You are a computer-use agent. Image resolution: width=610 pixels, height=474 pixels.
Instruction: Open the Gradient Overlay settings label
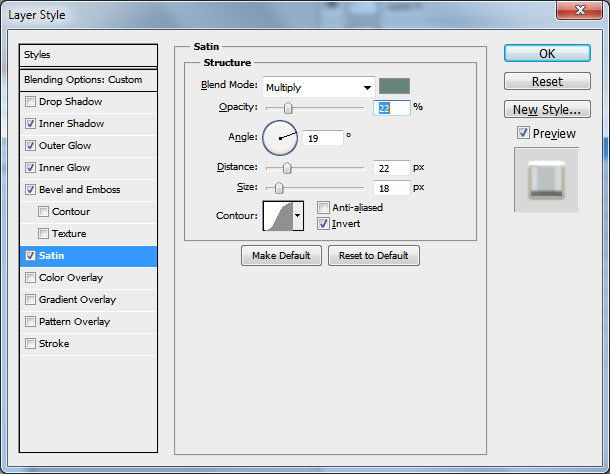coord(77,300)
